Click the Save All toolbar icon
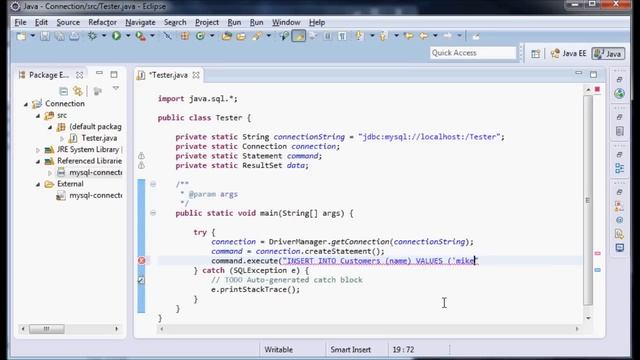 (x=59, y=36)
